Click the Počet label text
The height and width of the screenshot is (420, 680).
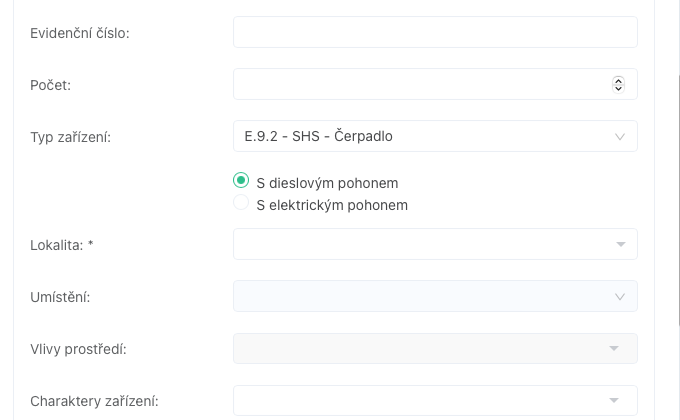(x=51, y=85)
